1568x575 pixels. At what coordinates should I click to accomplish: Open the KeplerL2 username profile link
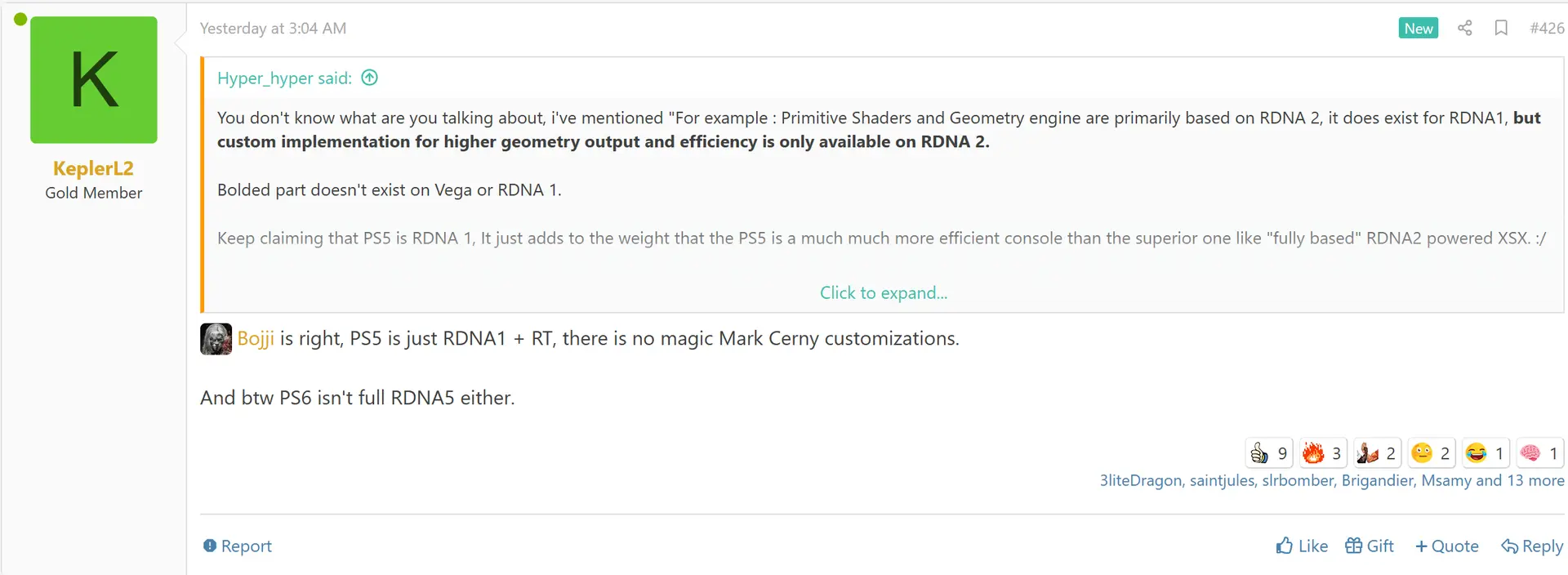coord(93,168)
